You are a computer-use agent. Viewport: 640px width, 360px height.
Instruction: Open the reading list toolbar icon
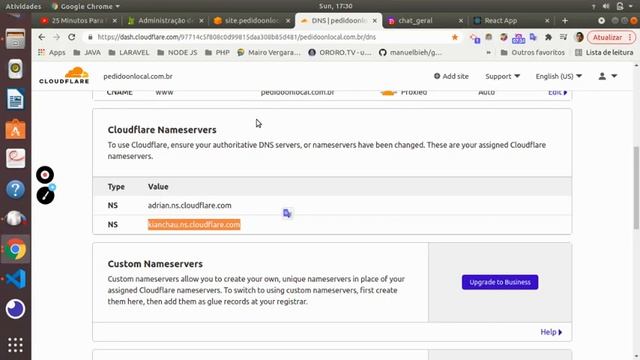[563, 37]
